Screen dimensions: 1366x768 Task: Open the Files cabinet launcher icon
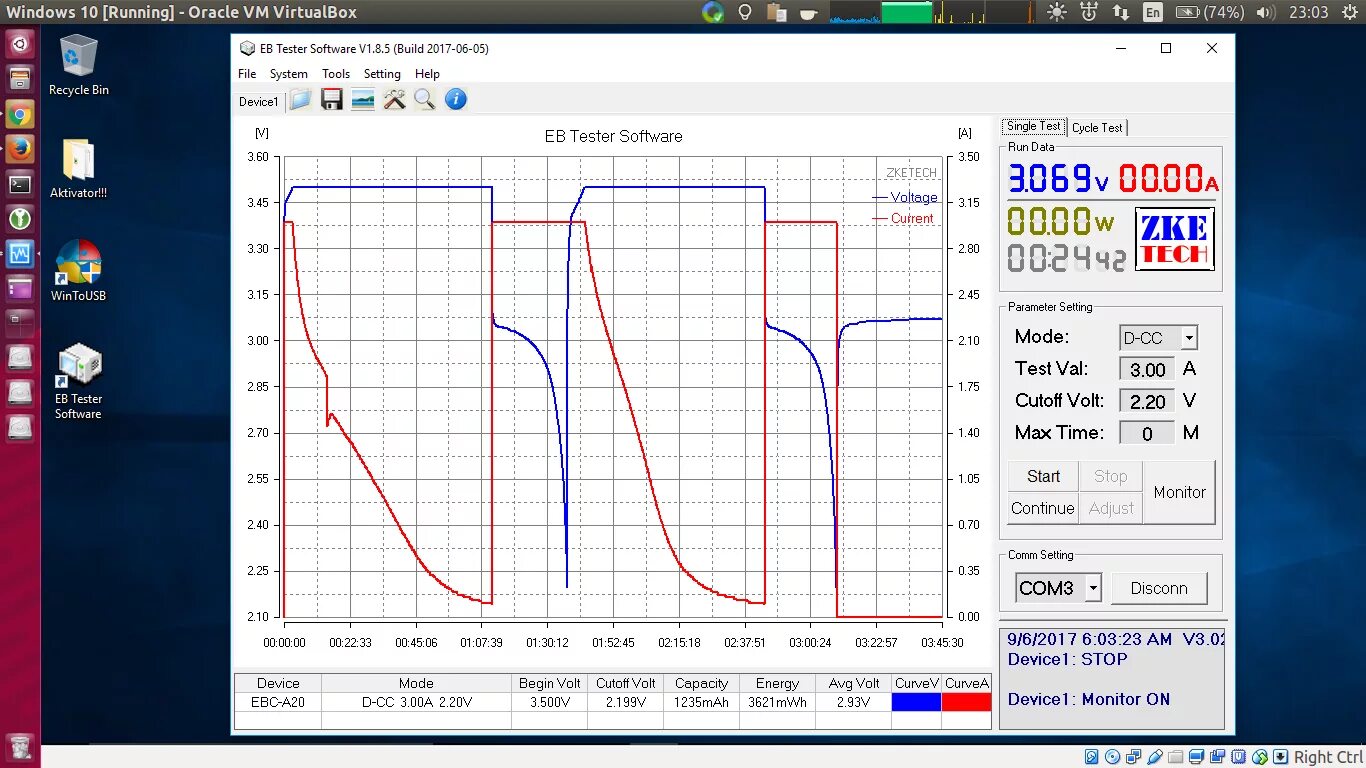click(20, 80)
